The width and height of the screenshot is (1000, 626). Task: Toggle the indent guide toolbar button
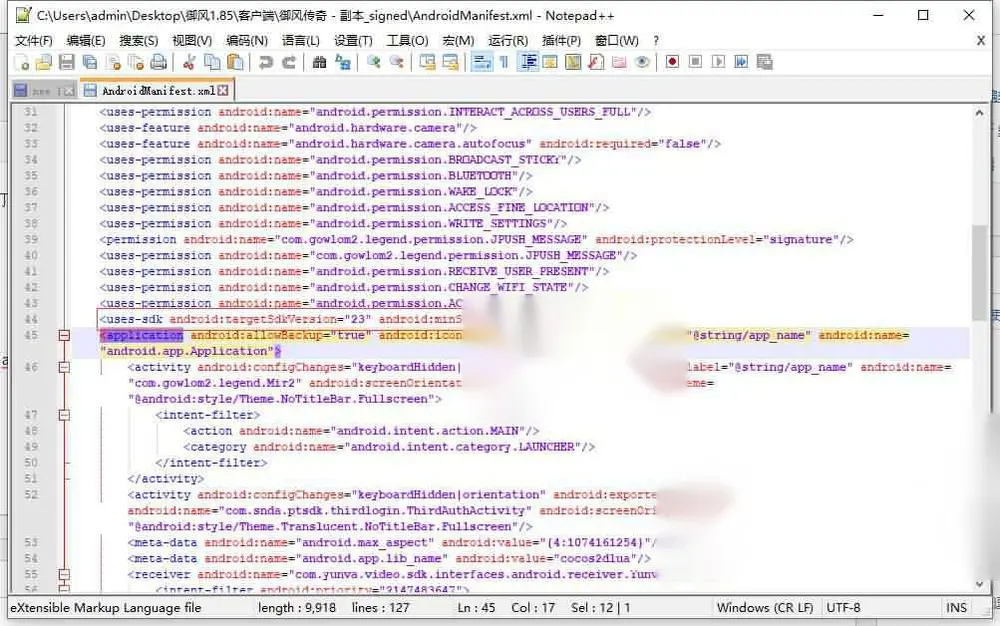[528, 62]
